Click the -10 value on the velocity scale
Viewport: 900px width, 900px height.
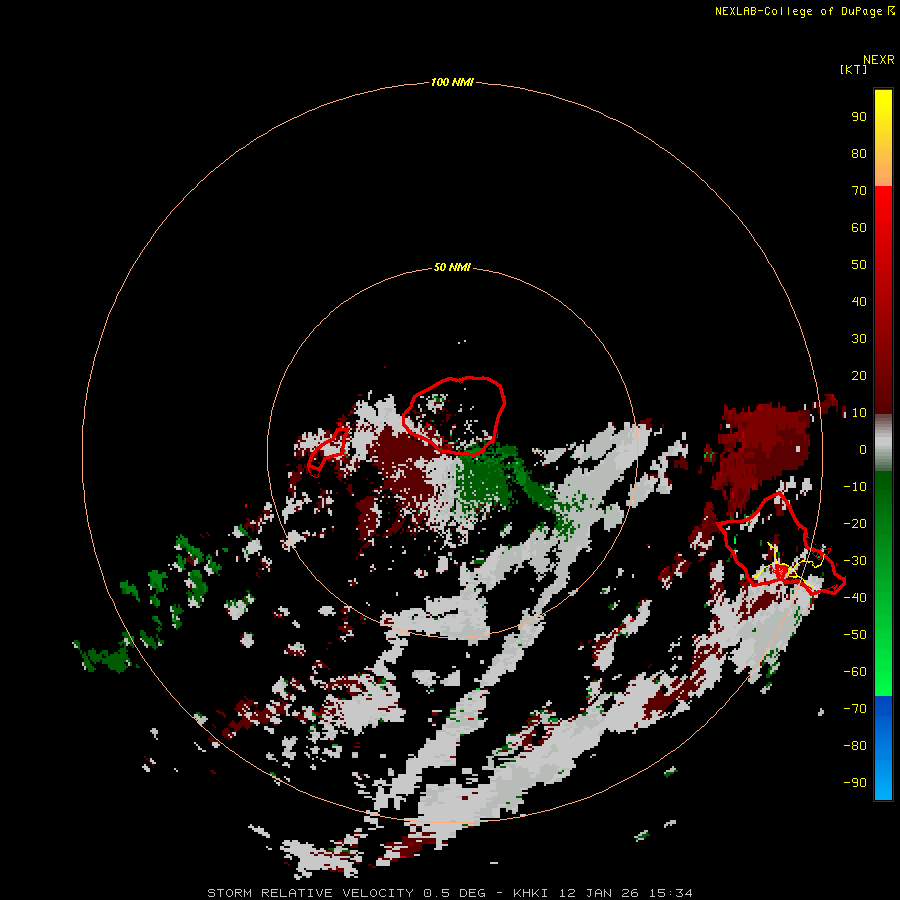(x=855, y=487)
